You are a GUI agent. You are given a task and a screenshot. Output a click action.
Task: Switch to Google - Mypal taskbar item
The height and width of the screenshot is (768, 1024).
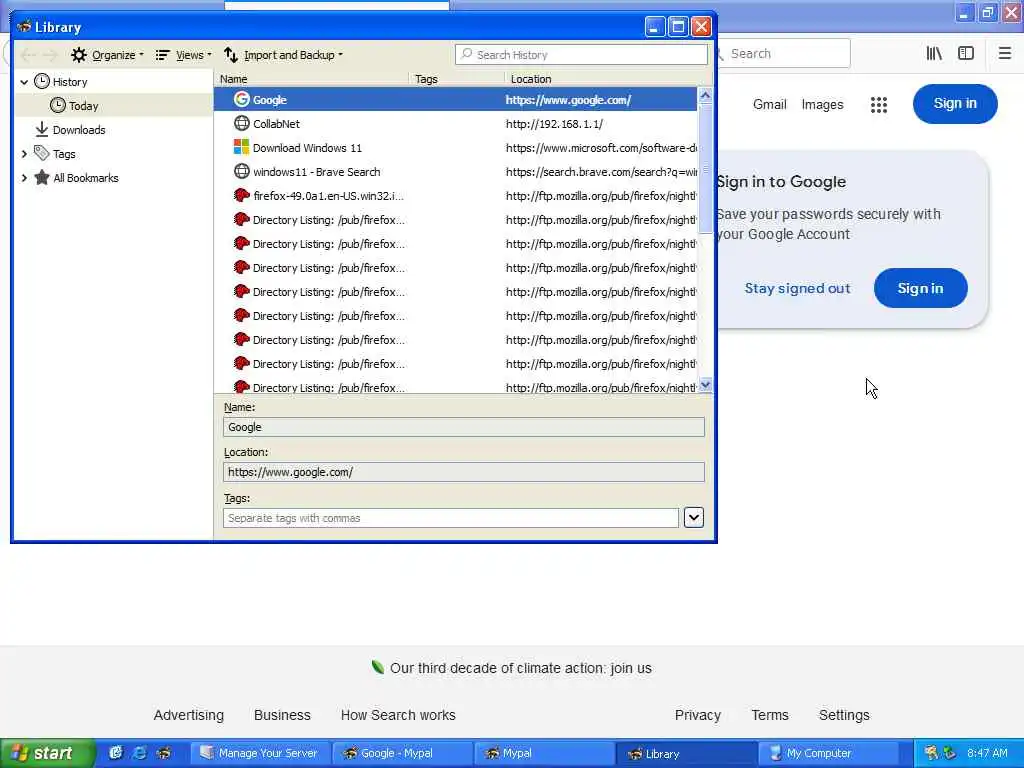tap(402, 753)
